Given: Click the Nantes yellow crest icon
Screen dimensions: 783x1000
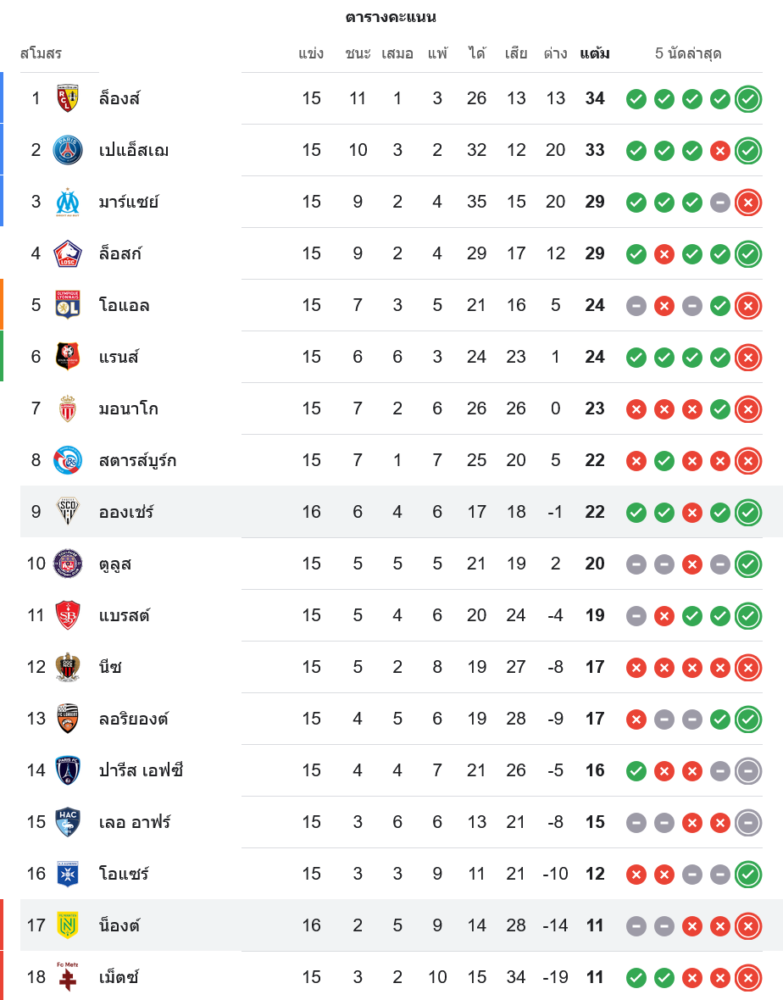Looking at the screenshot, I should click(x=67, y=925).
